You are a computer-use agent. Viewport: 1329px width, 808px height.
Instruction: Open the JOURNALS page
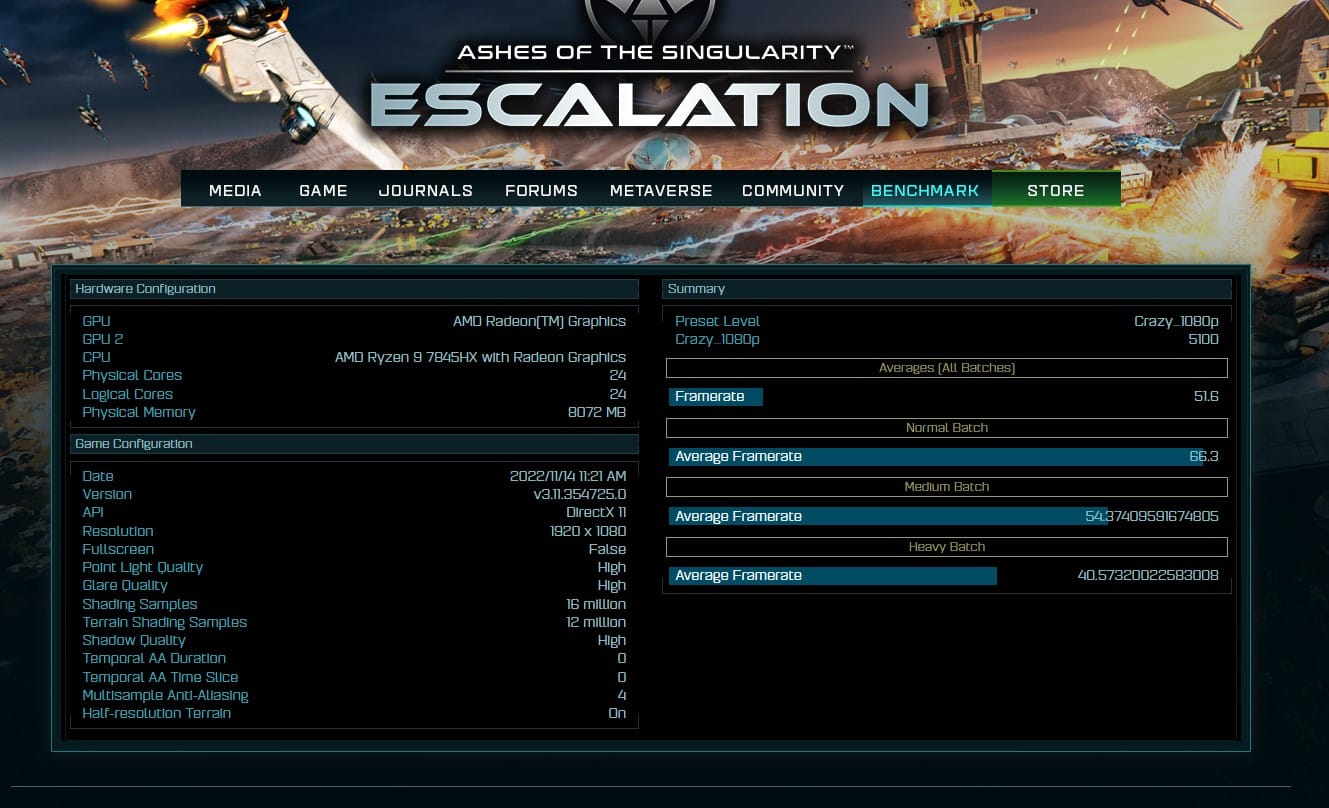(425, 190)
